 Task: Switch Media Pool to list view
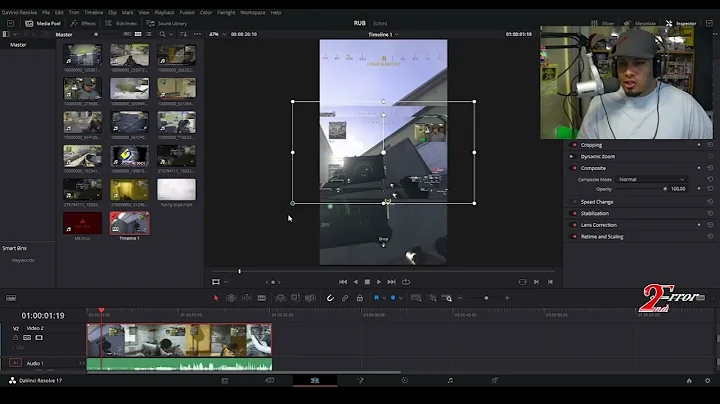[x=149, y=34]
